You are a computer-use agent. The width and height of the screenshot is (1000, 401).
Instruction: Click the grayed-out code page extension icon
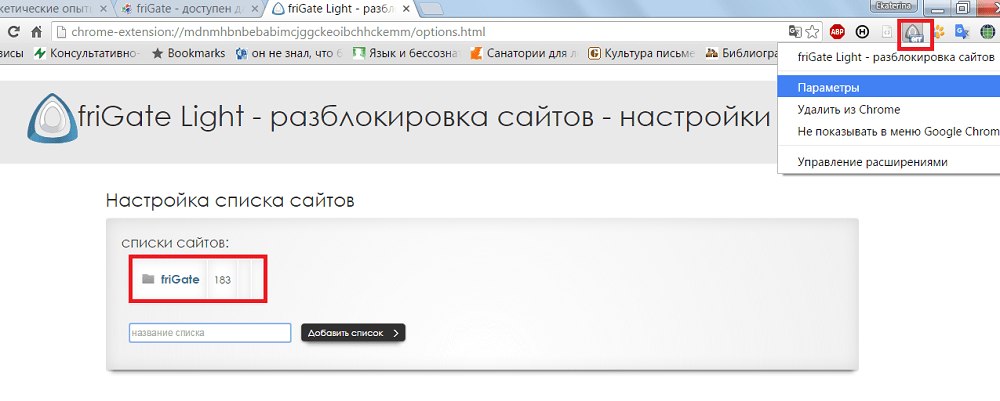887,32
